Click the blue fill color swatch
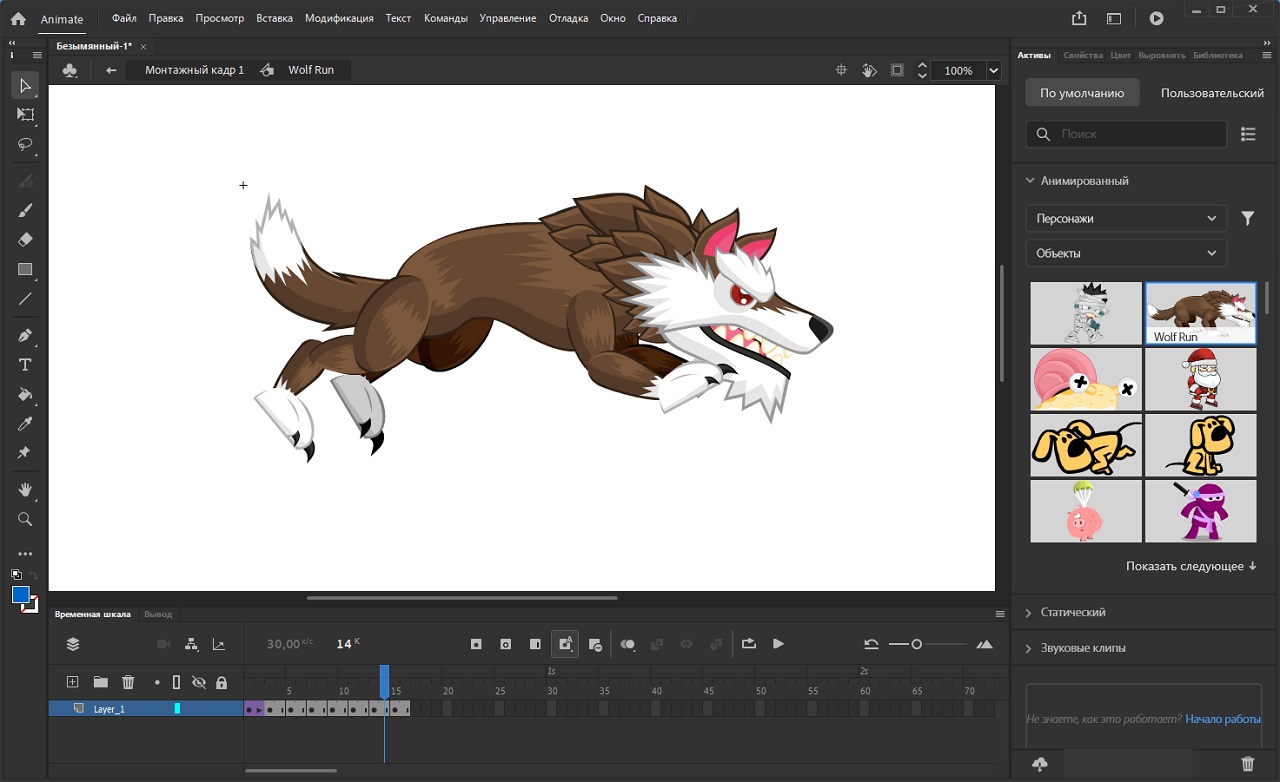Screen dimensions: 1280x782 21,594
